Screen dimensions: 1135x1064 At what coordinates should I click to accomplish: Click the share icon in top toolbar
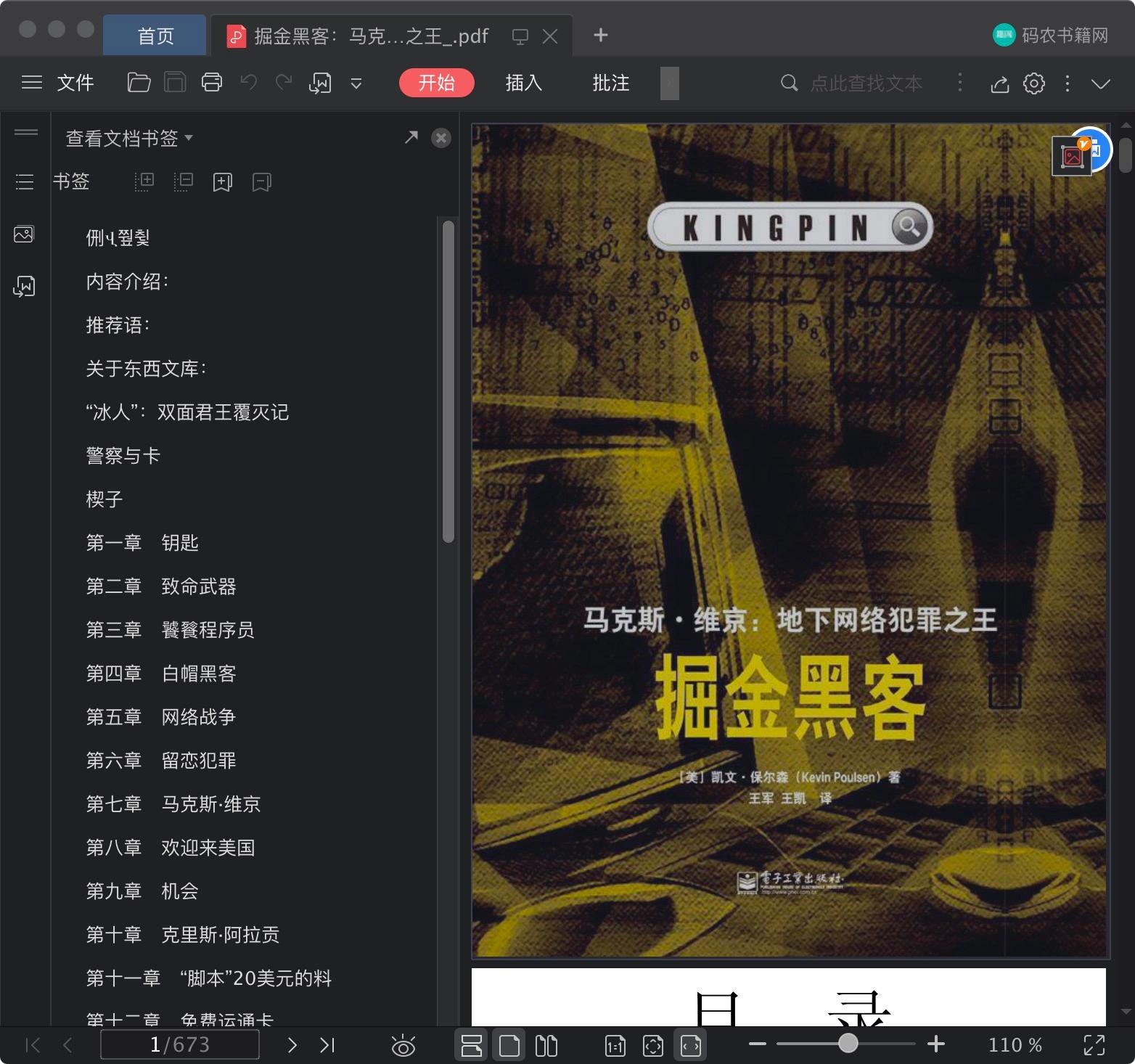pyautogui.click(x=1000, y=83)
